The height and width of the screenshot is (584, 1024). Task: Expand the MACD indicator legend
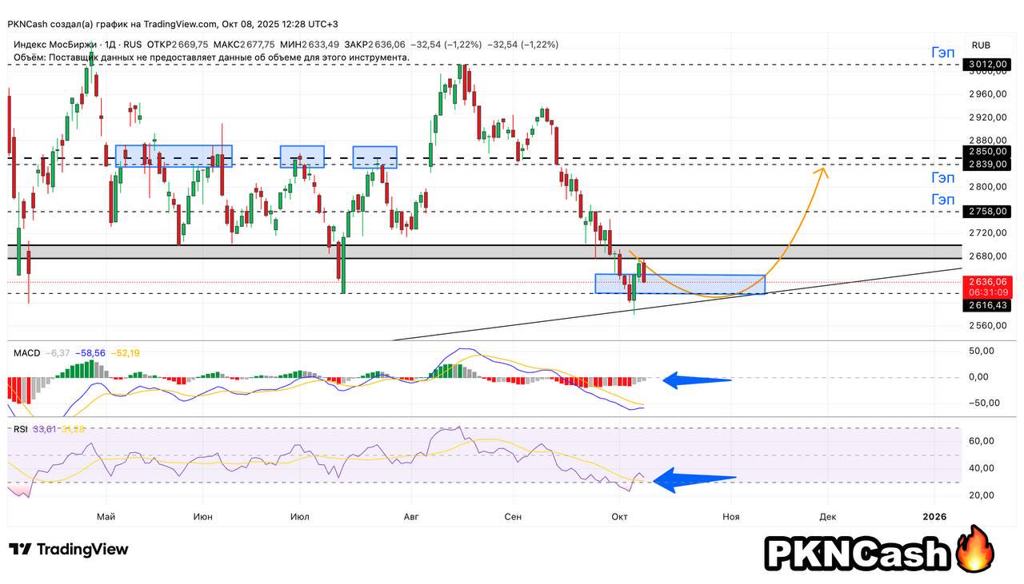click(x=27, y=353)
